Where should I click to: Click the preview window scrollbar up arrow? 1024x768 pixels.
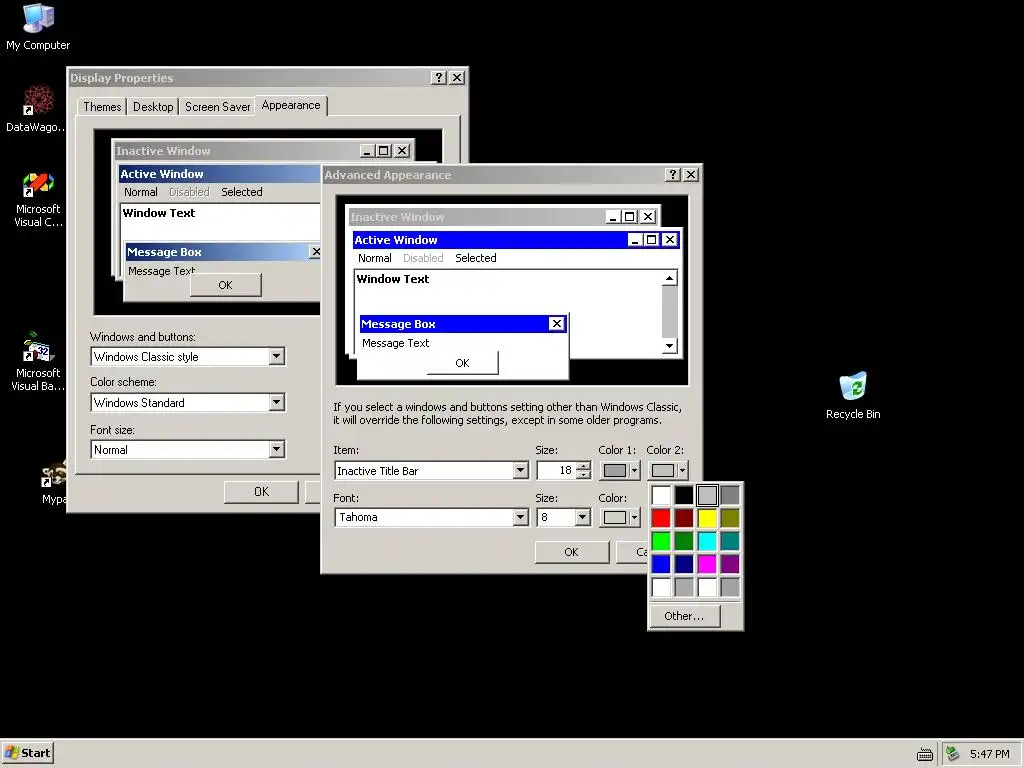click(x=669, y=278)
